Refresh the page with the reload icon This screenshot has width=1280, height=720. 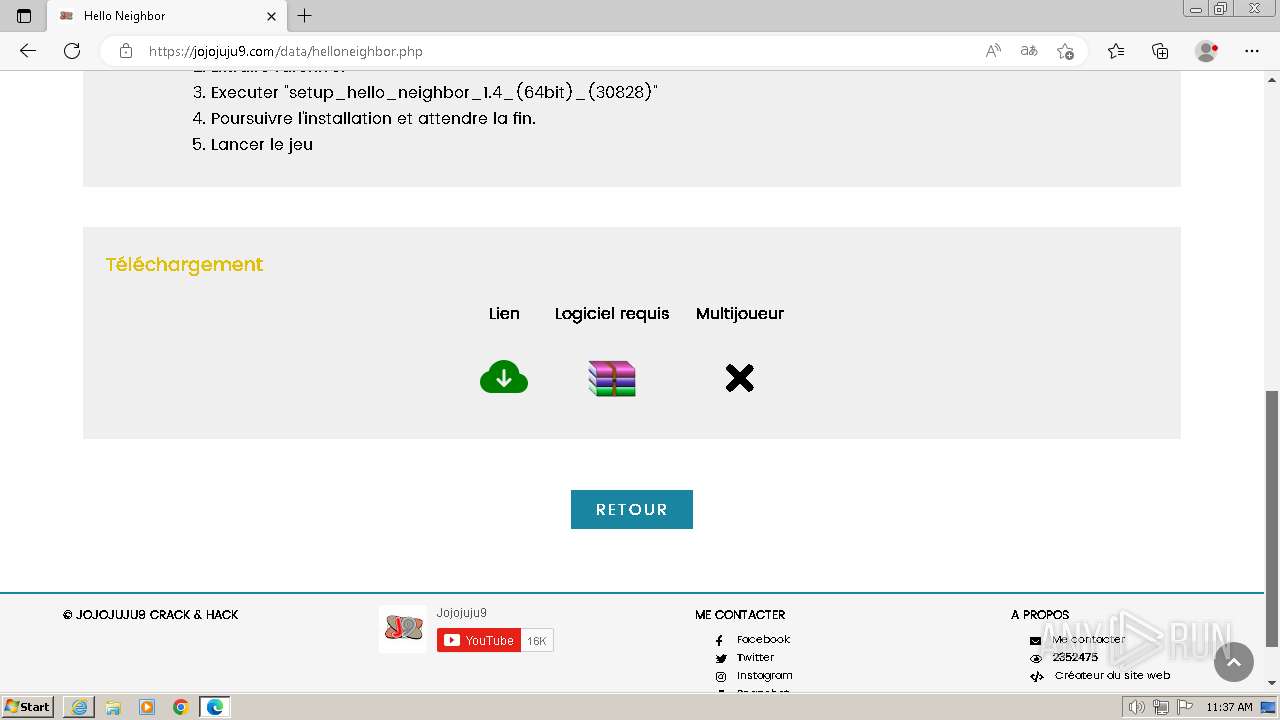72,51
